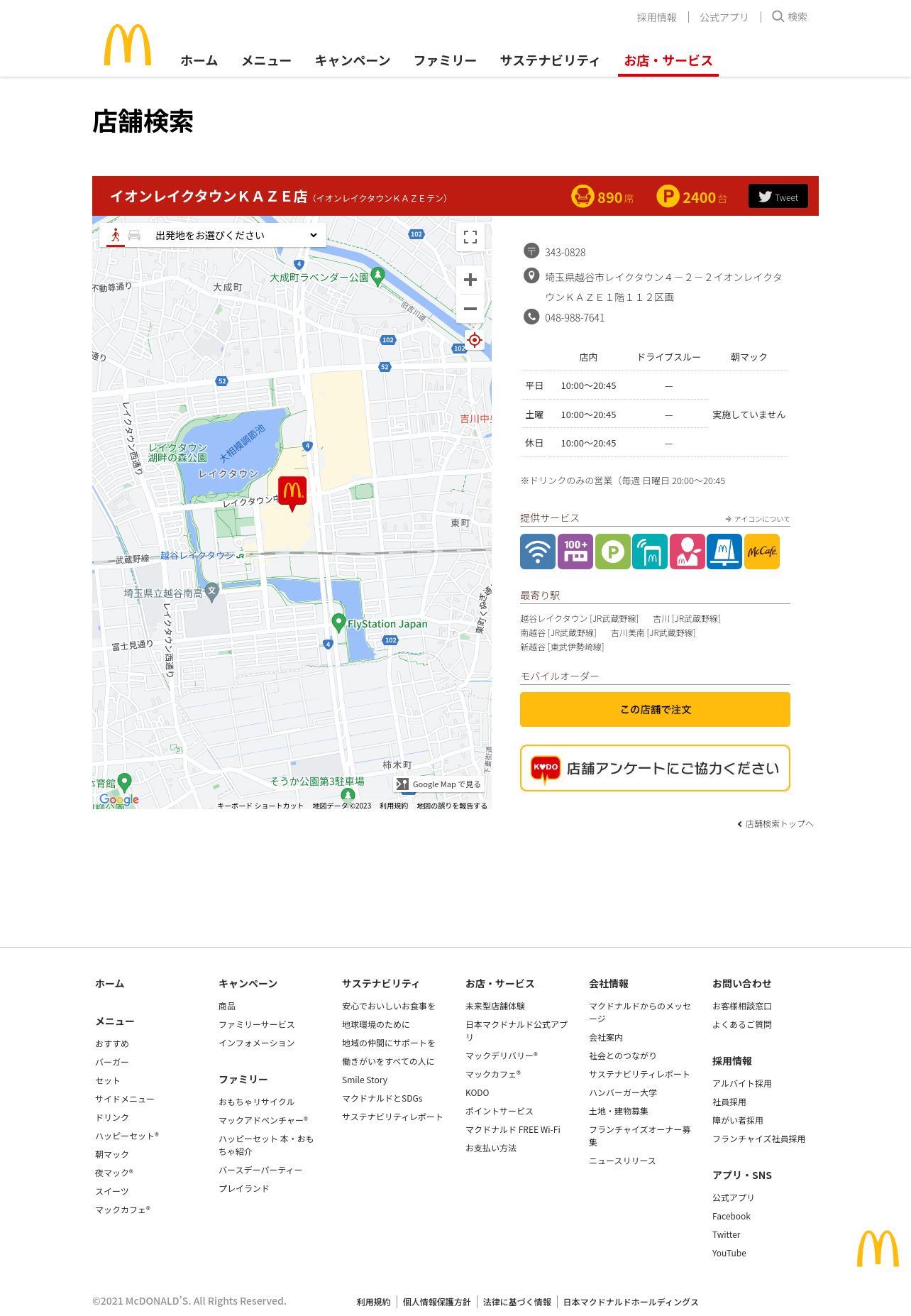Click the store phone number 048-988-7641
This screenshot has height=1316, width=911.
[575, 317]
